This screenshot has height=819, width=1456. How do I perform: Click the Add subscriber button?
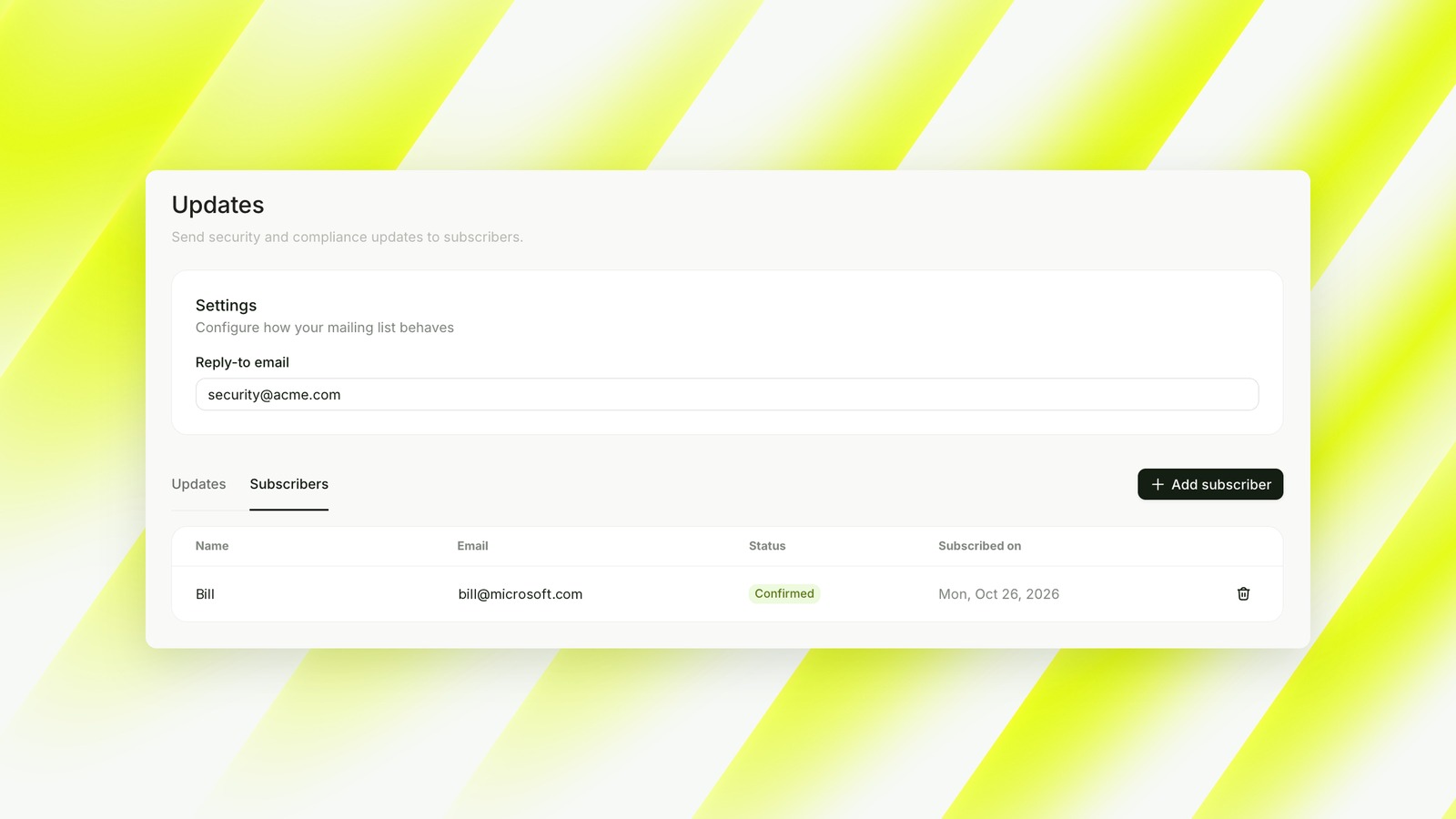1210,484
